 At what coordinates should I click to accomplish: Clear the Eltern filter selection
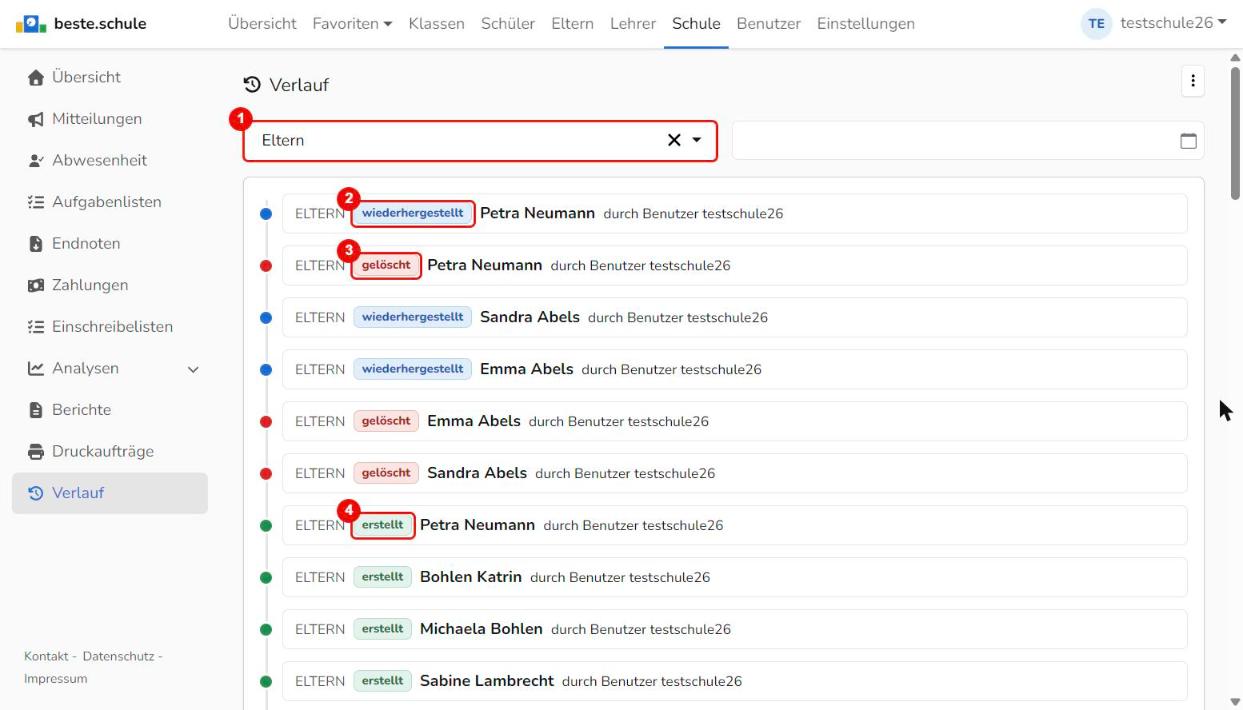(x=675, y=141)
